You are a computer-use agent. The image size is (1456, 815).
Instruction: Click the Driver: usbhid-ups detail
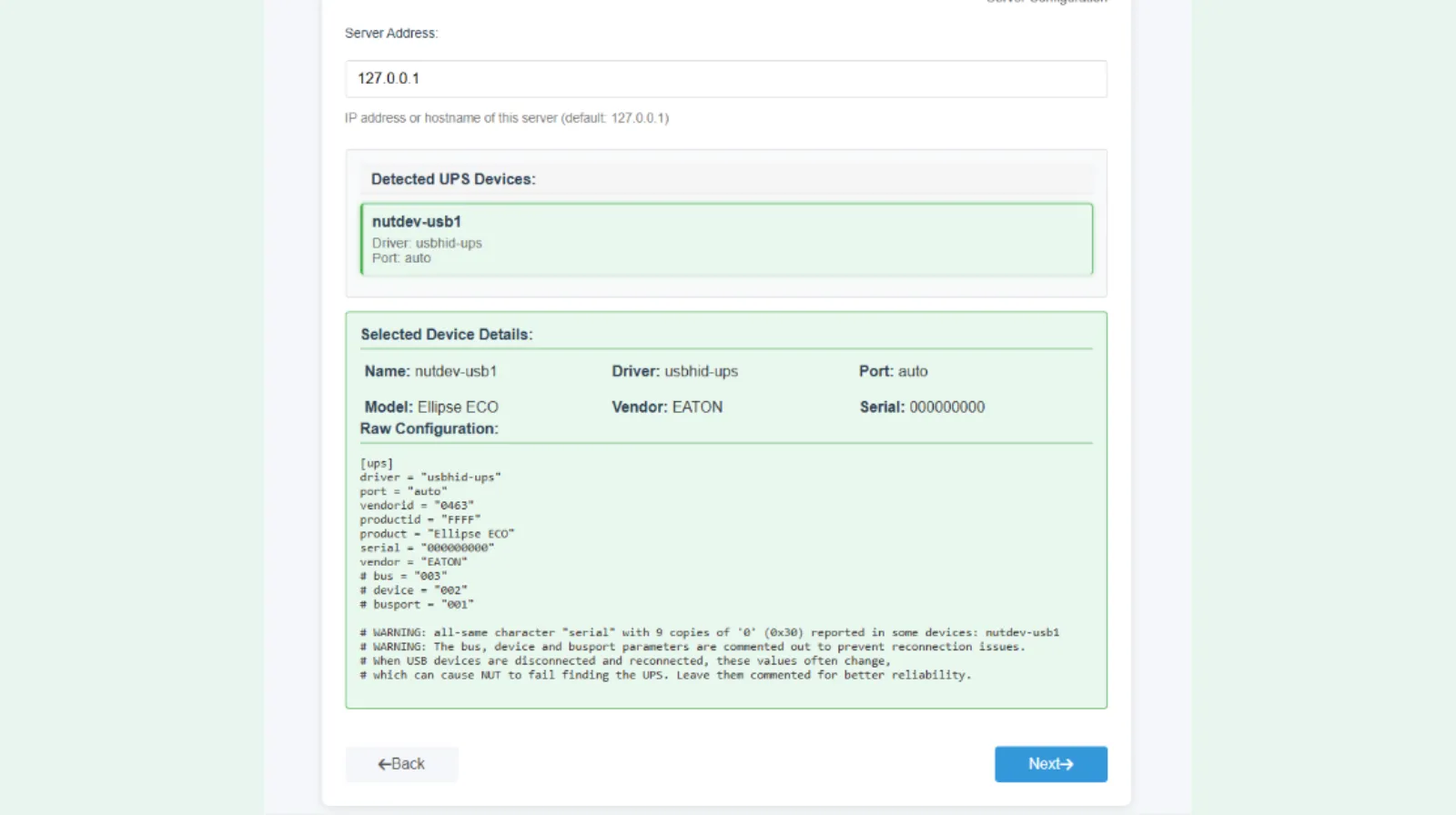point(674,371)
